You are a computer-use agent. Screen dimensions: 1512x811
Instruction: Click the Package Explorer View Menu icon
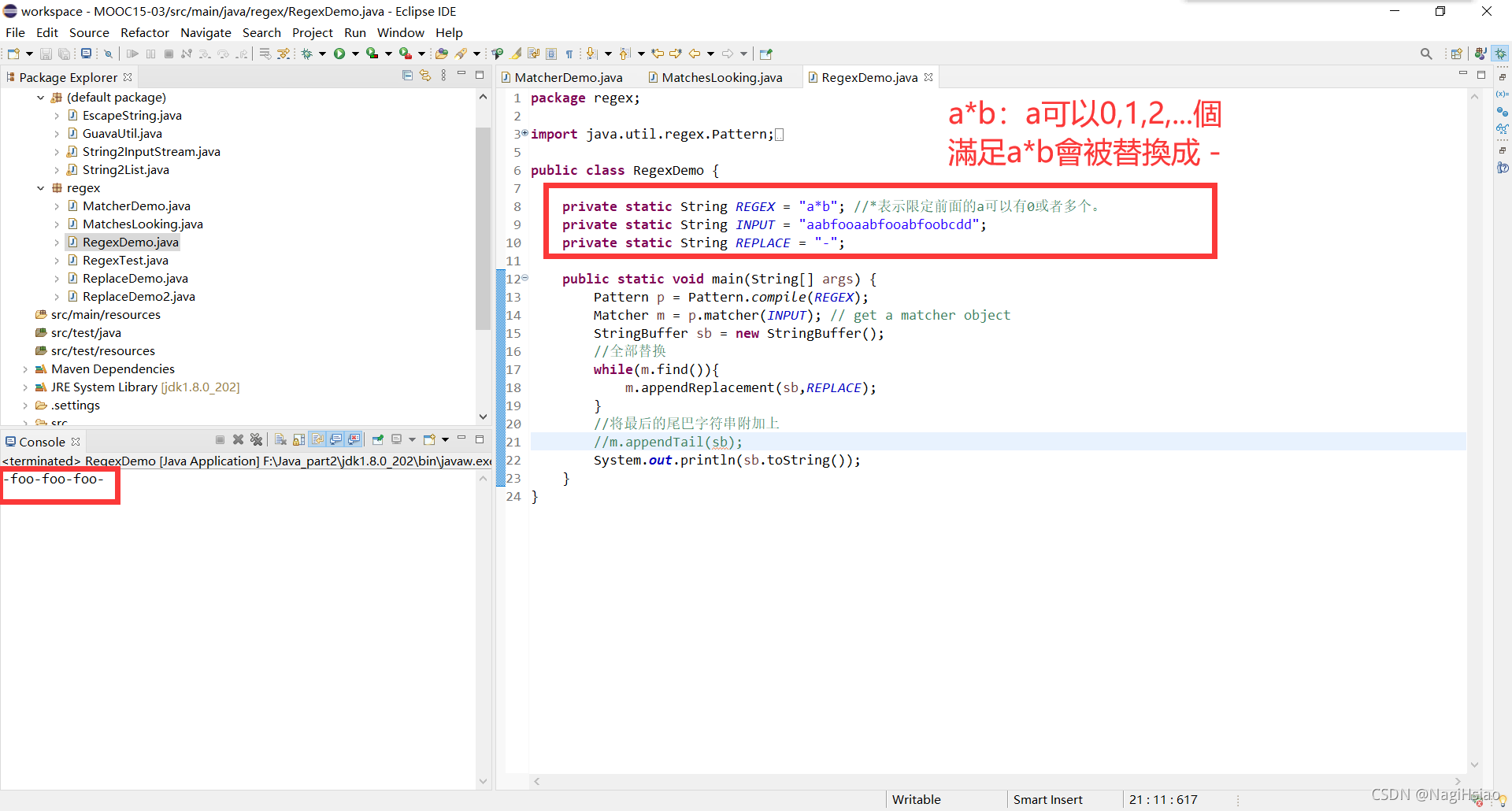tap(443, 76)
